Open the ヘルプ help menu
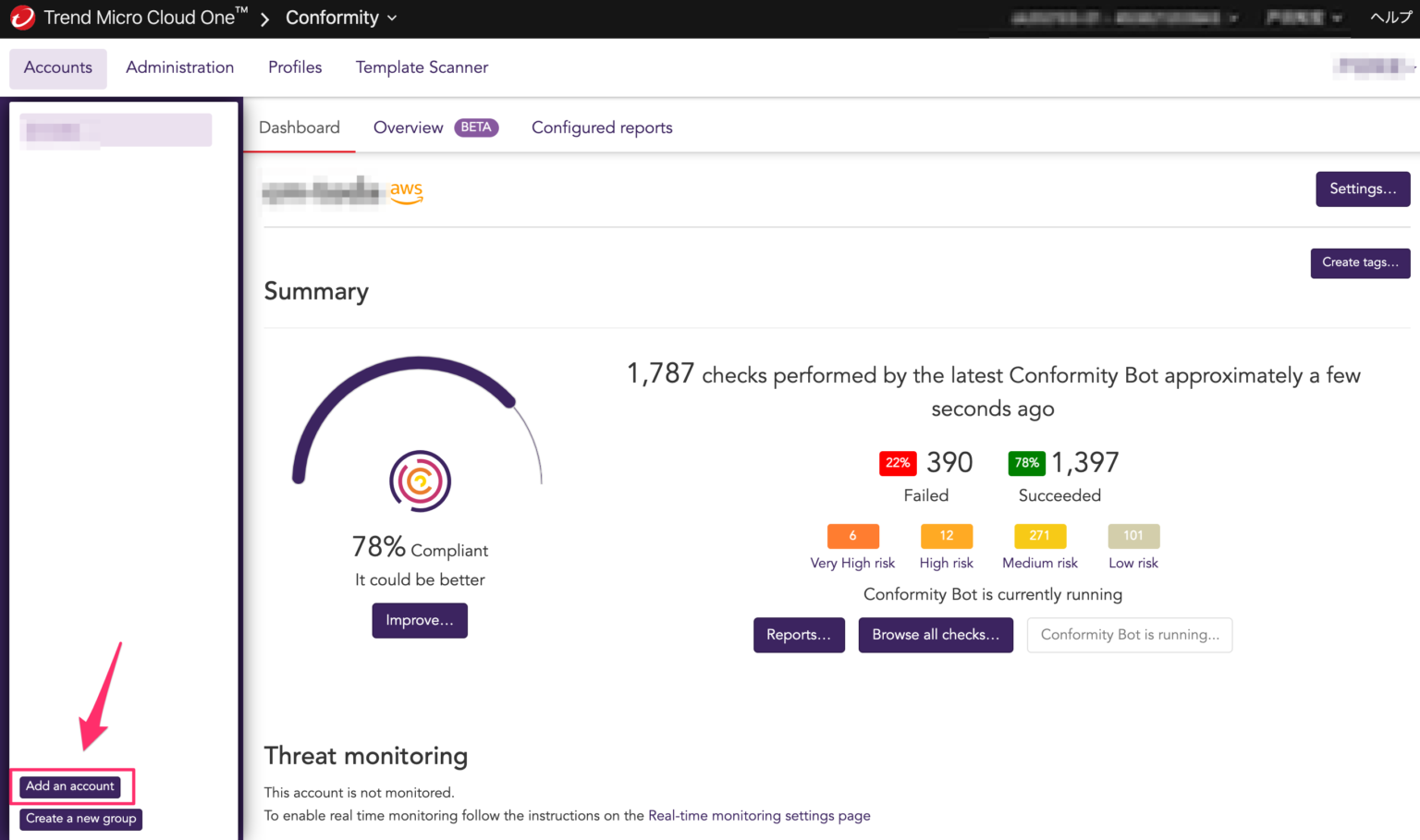 tap(1389, 18)
